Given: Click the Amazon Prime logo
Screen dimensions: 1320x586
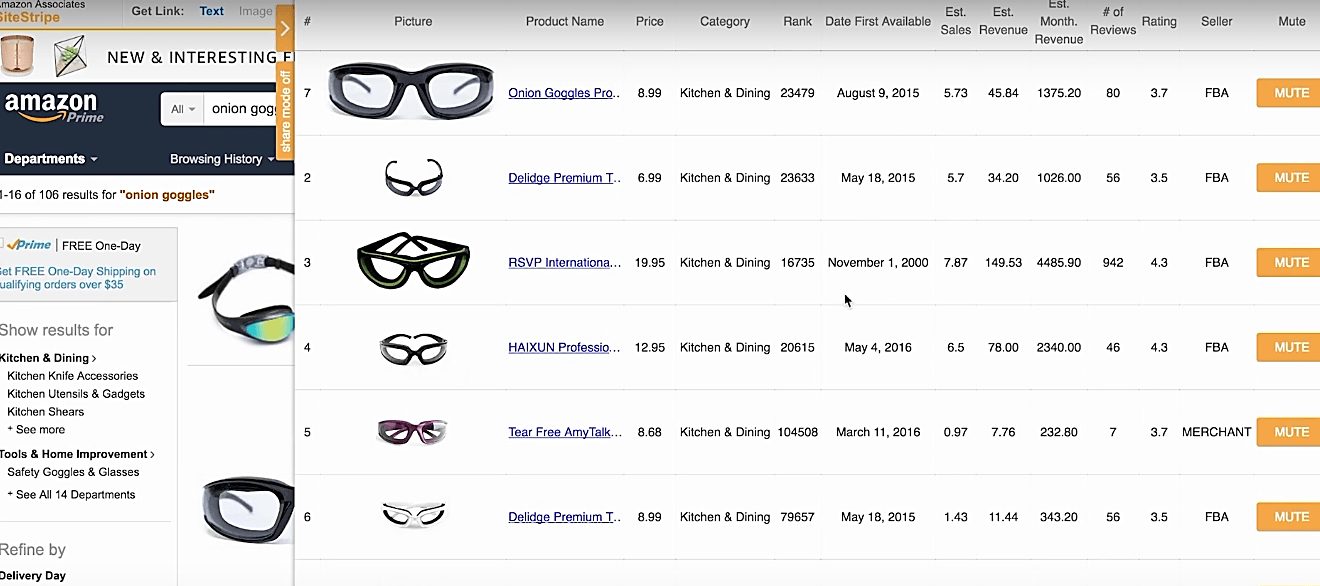Looking at the screenshot, I should coord(52,108).
